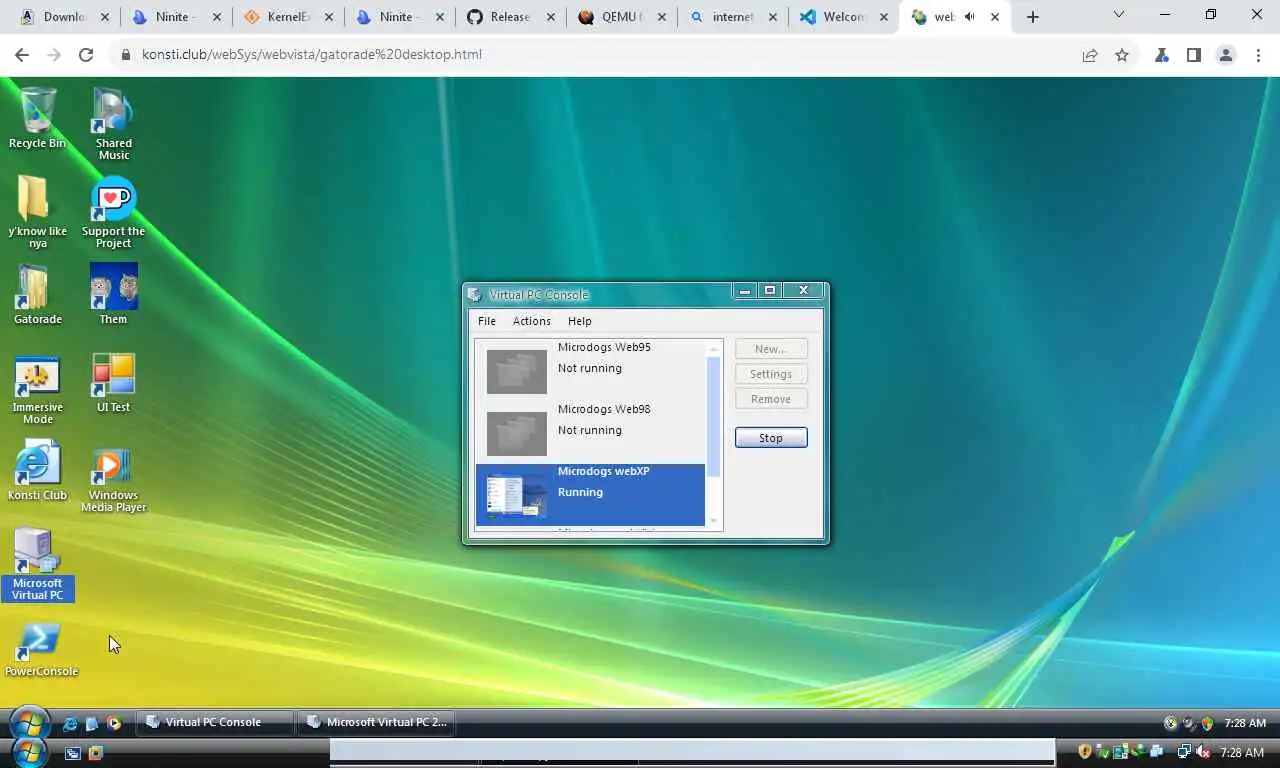Click the New... button

[771, 349]
